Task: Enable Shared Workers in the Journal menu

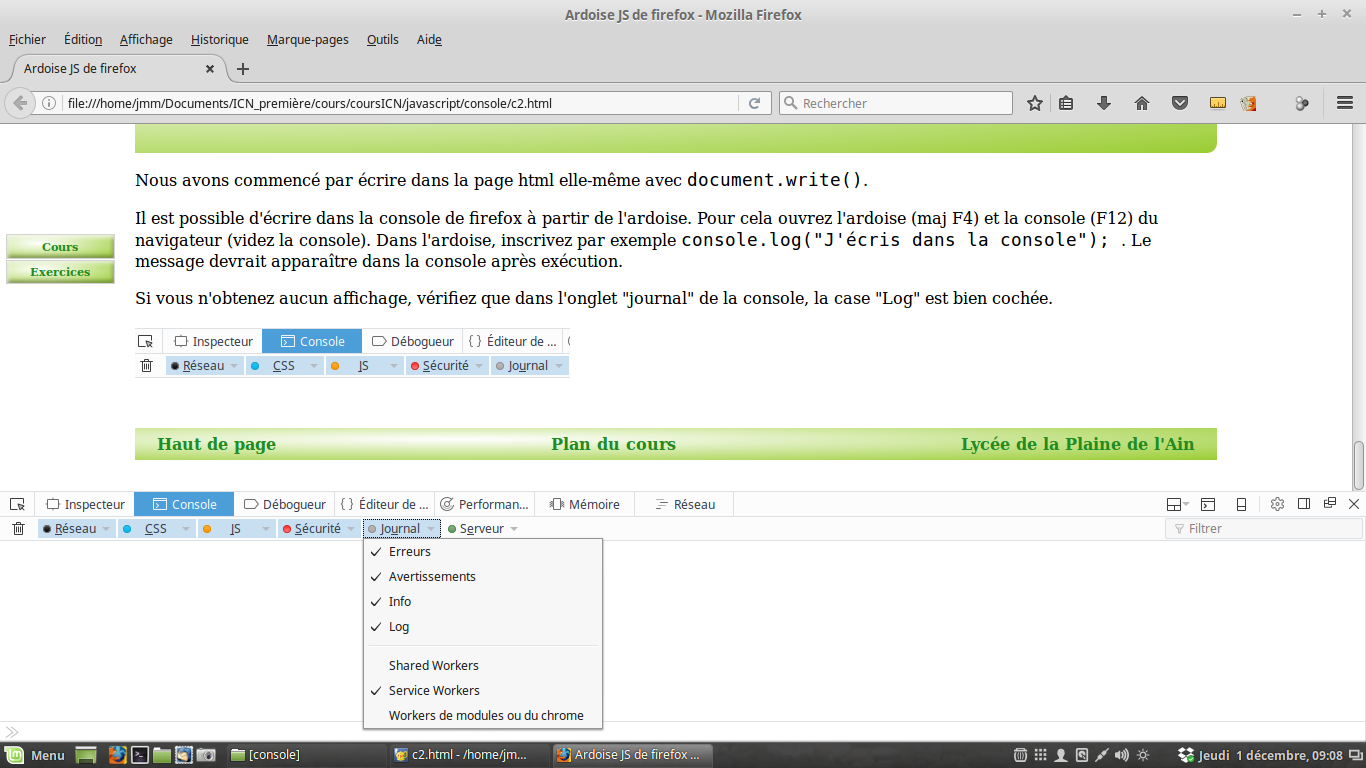Action: [x=433, y=665]
